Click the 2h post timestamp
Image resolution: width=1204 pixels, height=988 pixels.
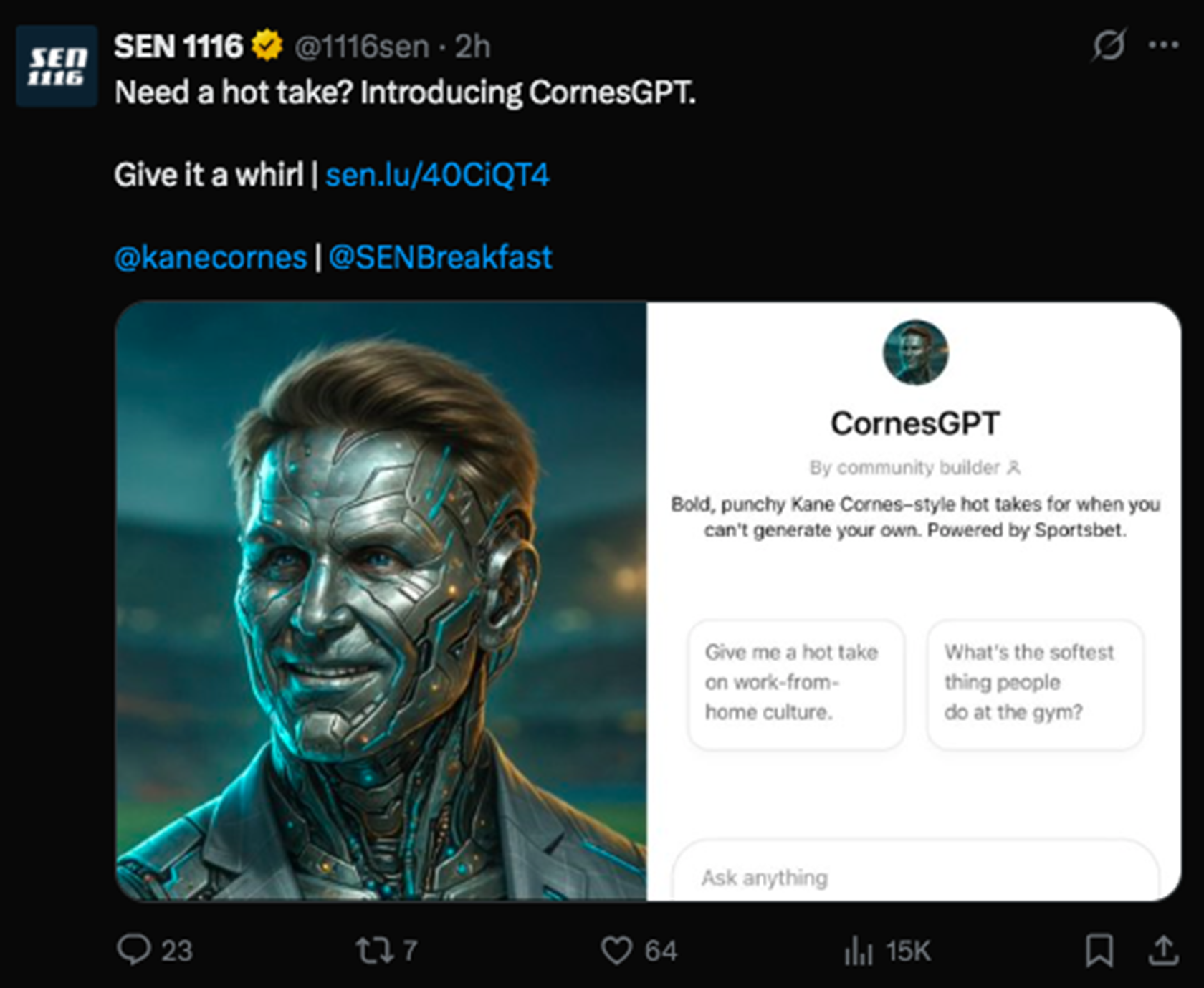473,47
